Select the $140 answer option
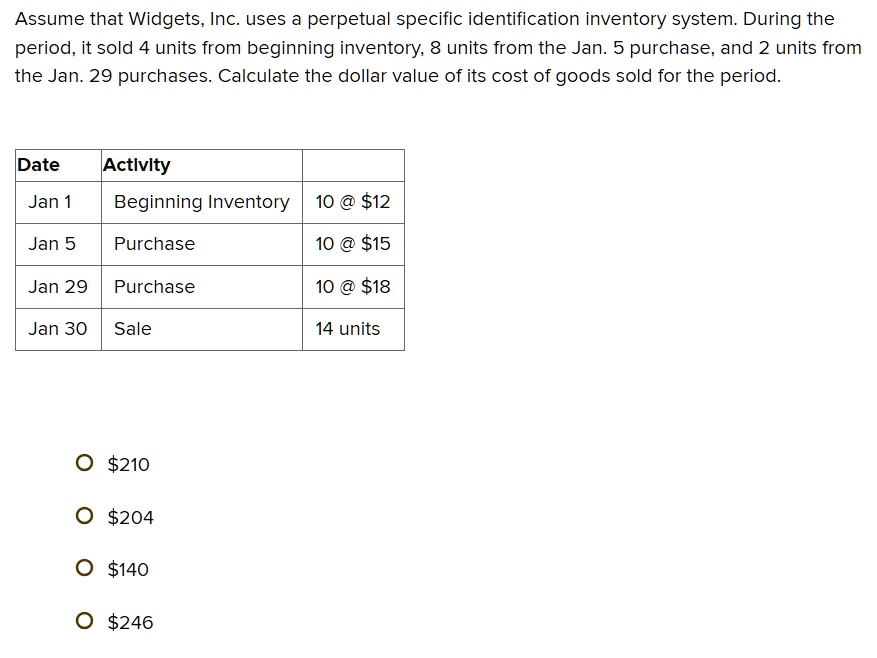The height and width of the screenshot is (658, 877). pyautogui.click(x=84, y=568)
